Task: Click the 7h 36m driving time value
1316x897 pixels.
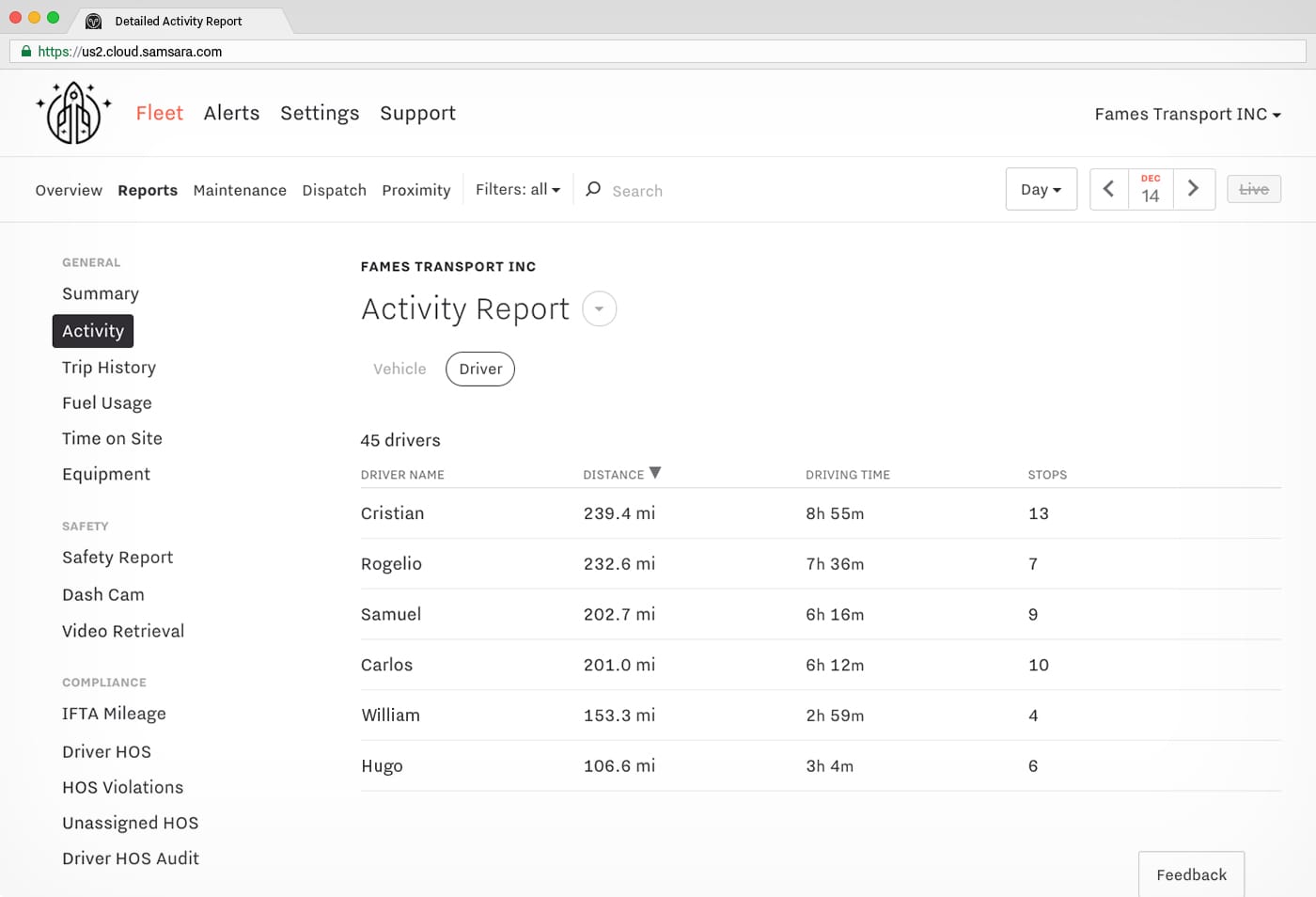Action: click(835, 564)
